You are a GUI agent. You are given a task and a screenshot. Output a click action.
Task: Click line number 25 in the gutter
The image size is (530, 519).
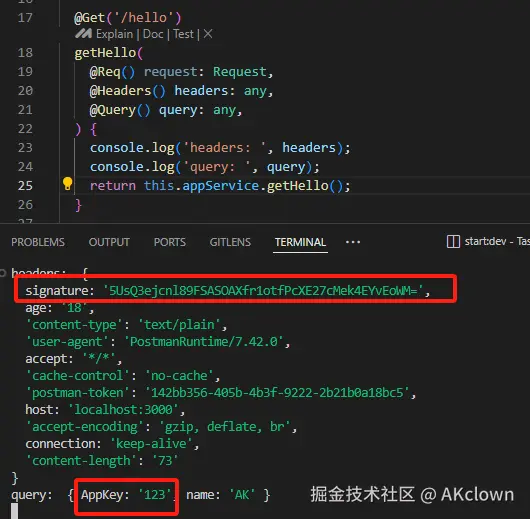click(x=25, y=186)
